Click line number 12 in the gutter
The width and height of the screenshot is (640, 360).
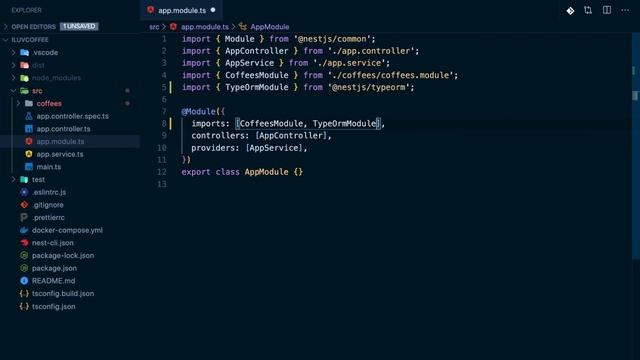point(162,172)
